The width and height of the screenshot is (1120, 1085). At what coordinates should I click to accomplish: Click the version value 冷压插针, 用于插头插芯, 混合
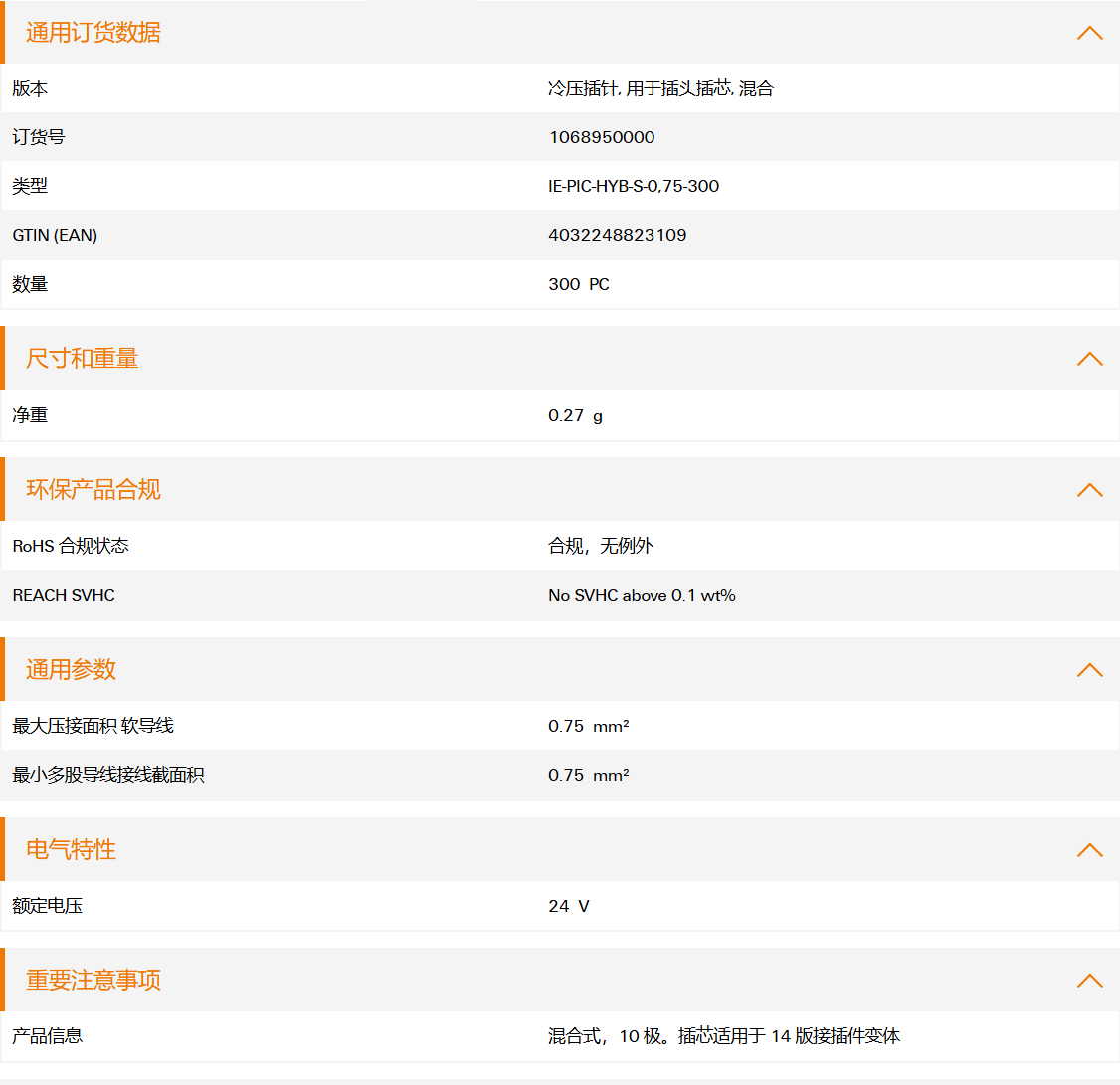[x=661, y=89]
